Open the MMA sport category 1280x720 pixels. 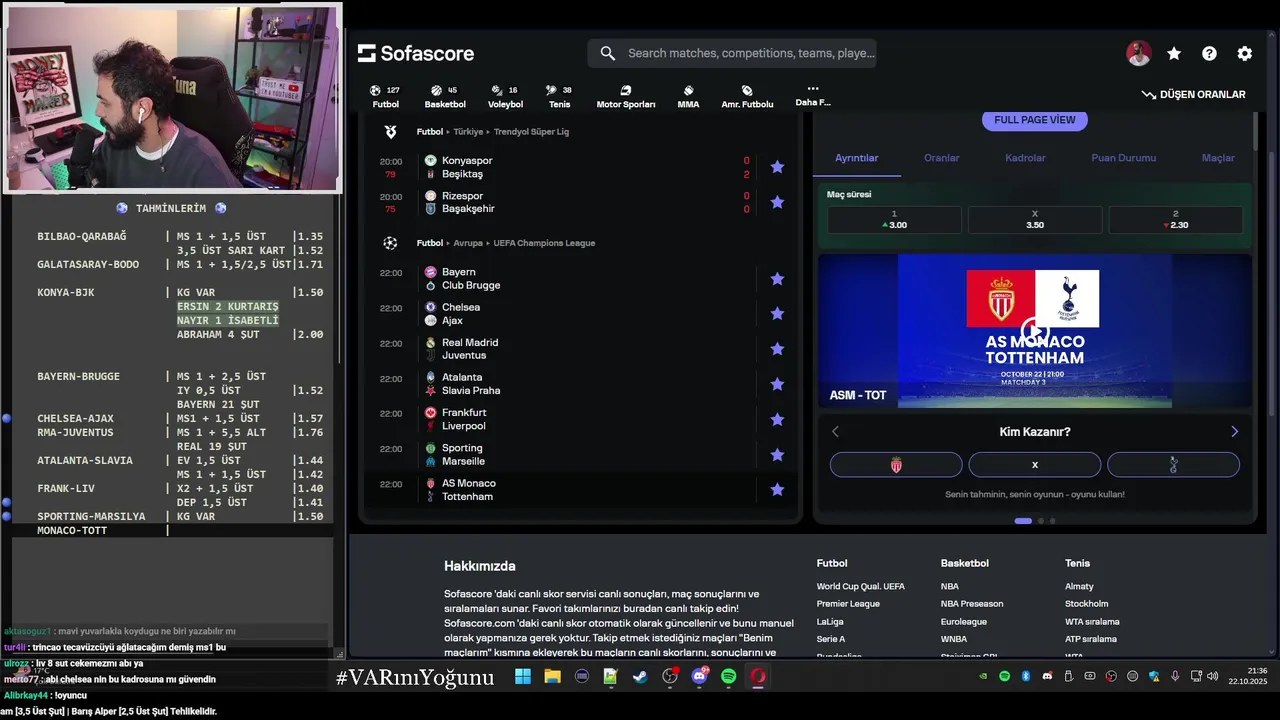tap(688, 97)
